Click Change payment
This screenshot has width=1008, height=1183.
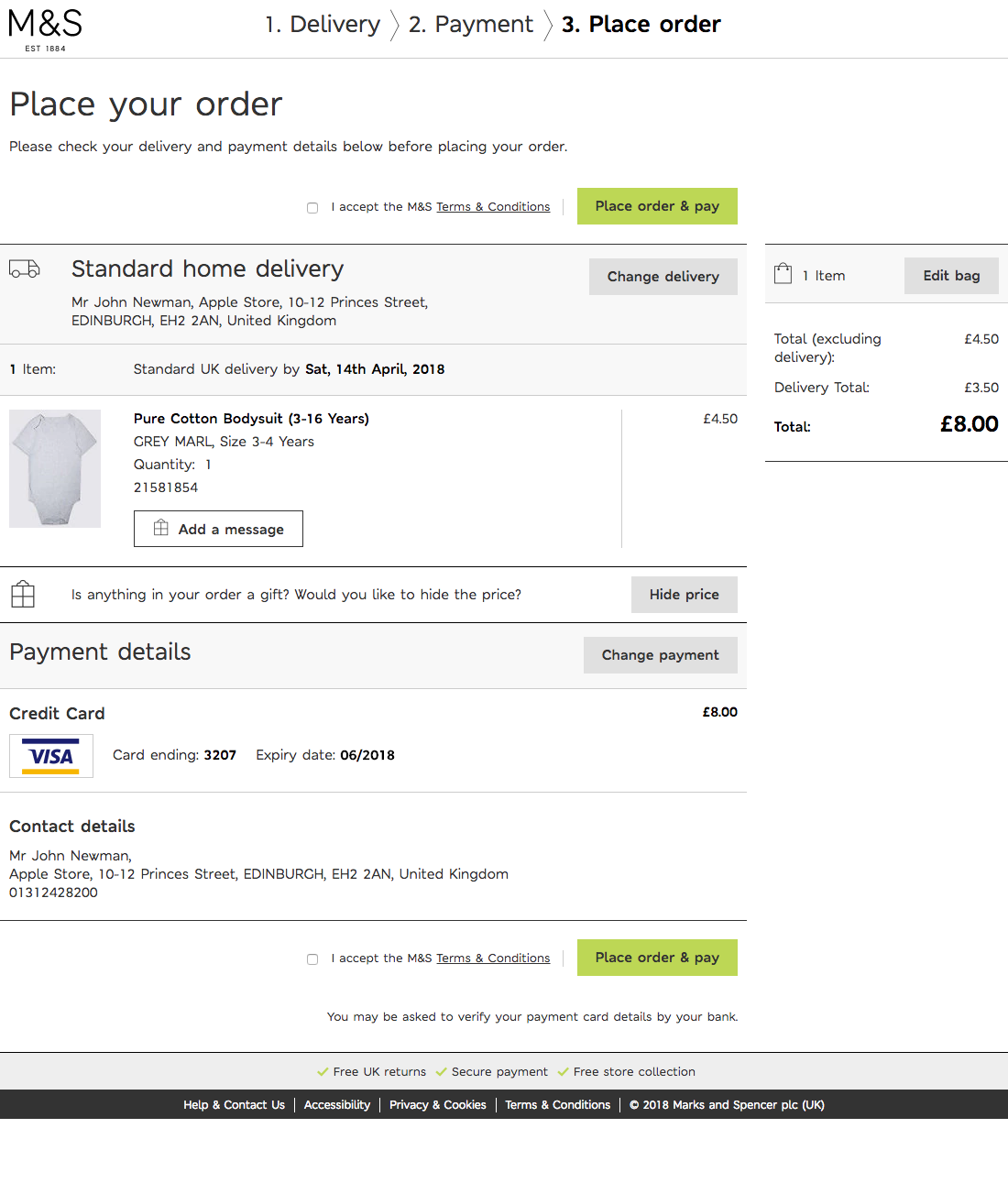click(x=660, y=654)
